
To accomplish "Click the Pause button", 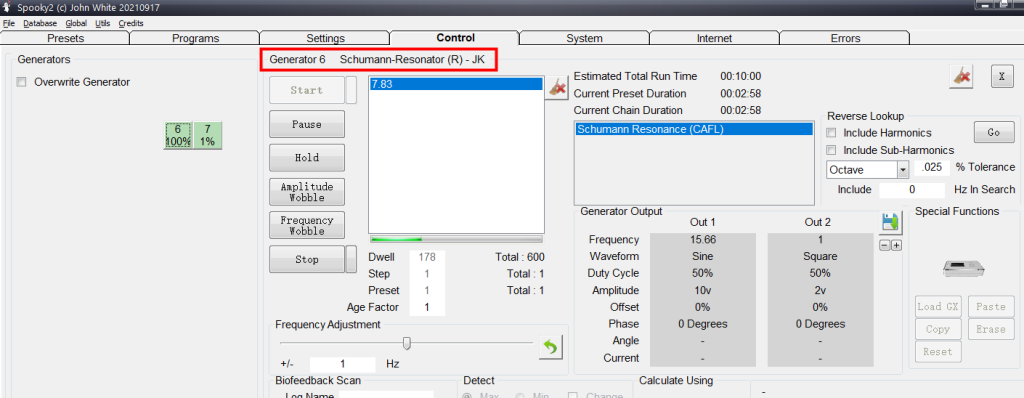I will click(306, 124).
